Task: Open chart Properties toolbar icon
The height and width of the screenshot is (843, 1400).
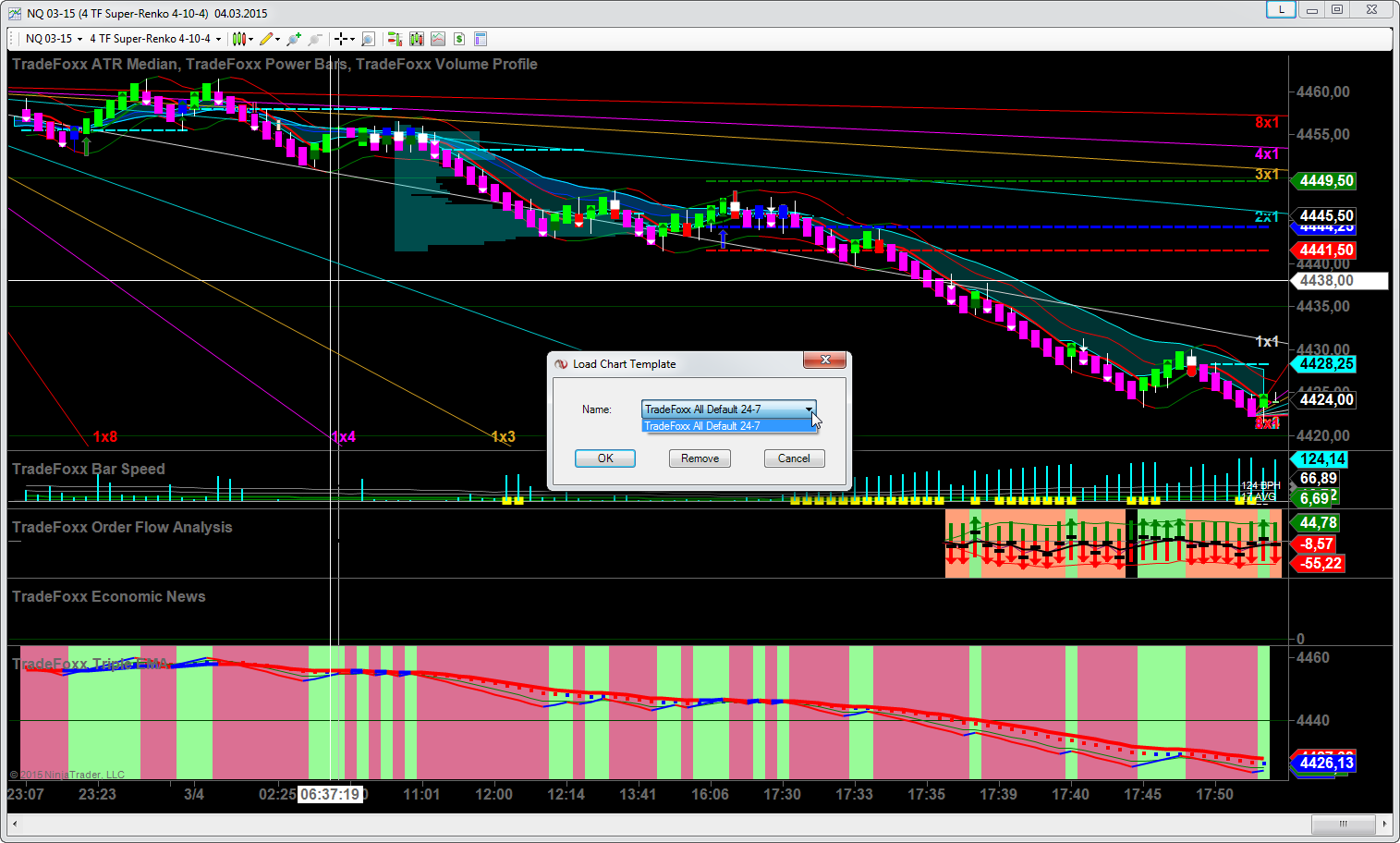Action: 481,39
